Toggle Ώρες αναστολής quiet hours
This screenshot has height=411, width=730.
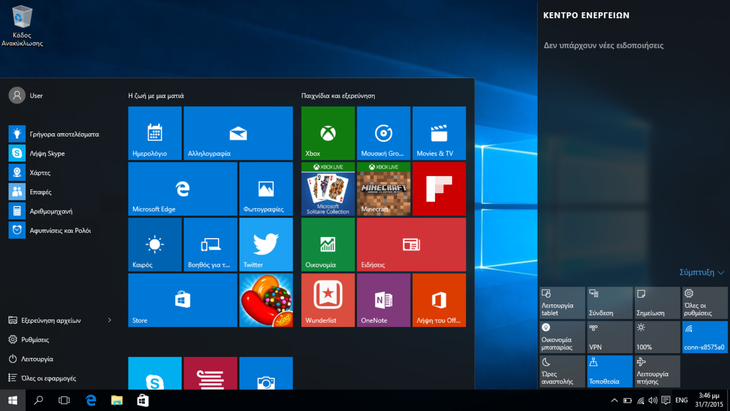(x=562, y=371)
